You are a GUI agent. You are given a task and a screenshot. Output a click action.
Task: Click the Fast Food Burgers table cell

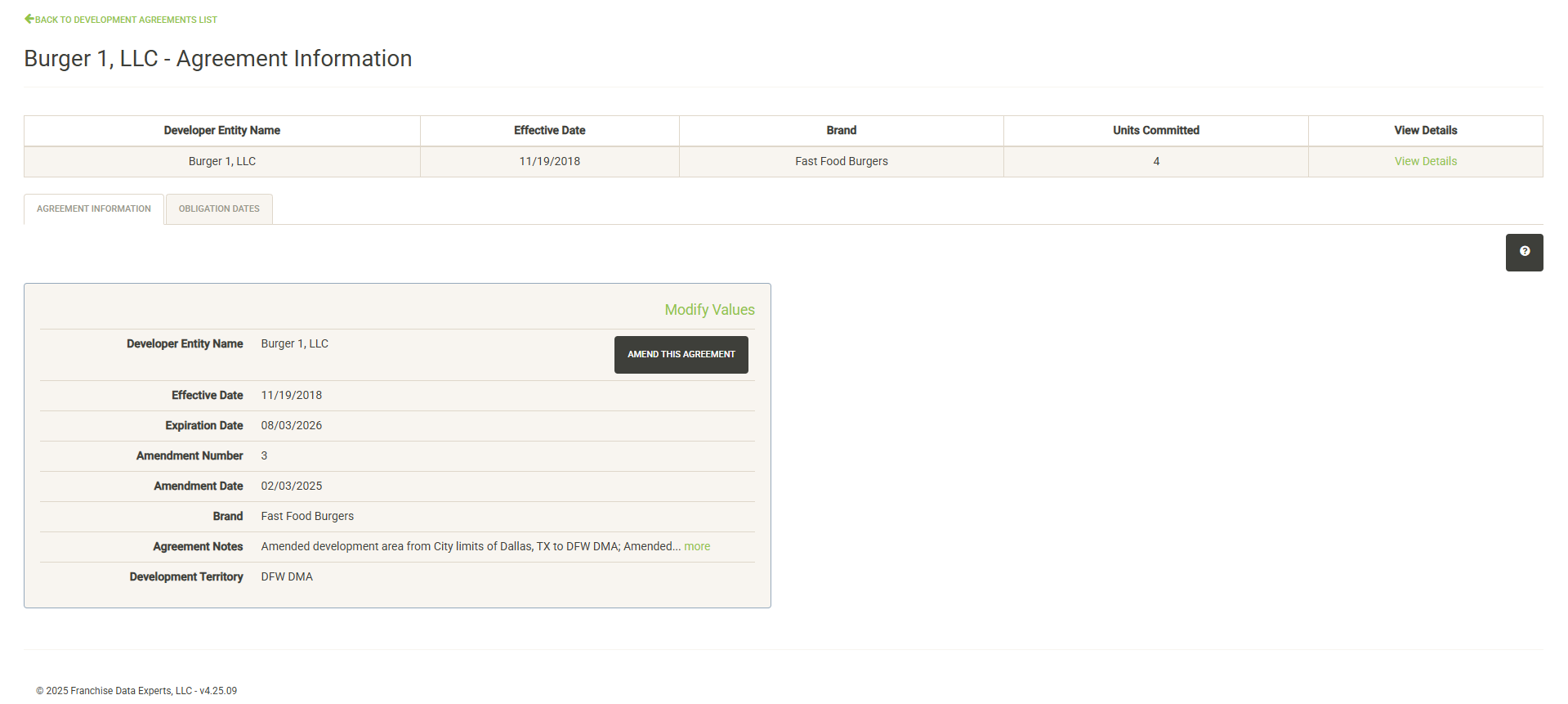pyautogui.click(x=841, y=162)
